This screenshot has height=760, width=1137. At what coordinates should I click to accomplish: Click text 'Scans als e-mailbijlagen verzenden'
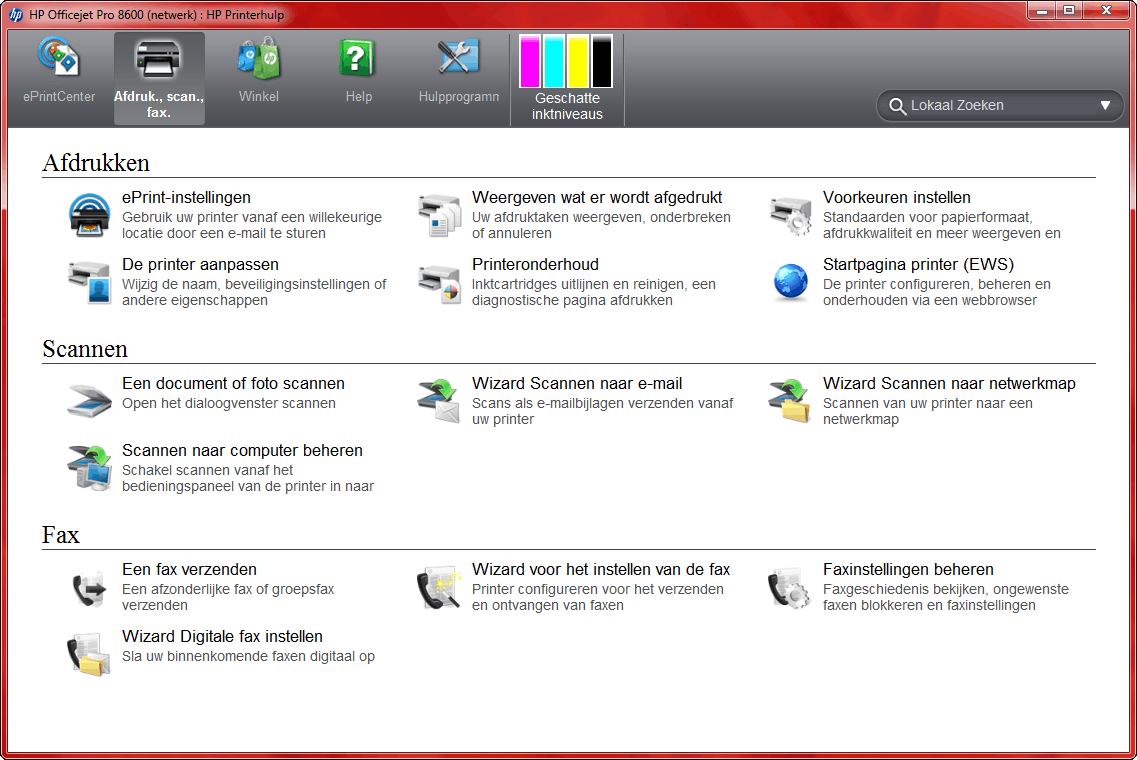(x=579, y=403)
